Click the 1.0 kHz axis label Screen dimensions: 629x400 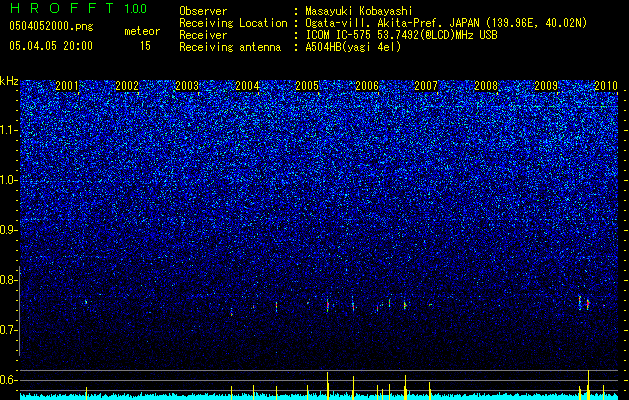point(9,180)
